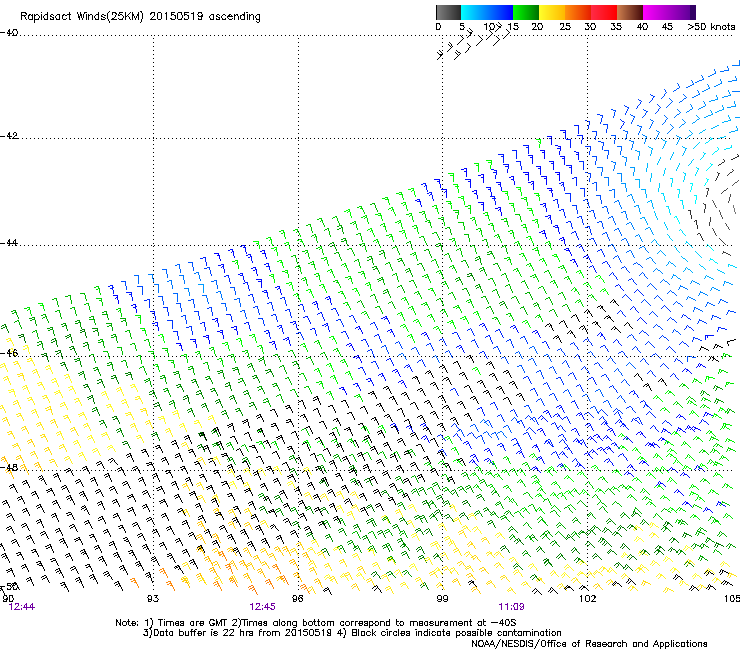Click the cyan-to-blue 5-15 knots gradient
Image resolution: width=740 pixels, height=650 pixels.
[487, 12]
